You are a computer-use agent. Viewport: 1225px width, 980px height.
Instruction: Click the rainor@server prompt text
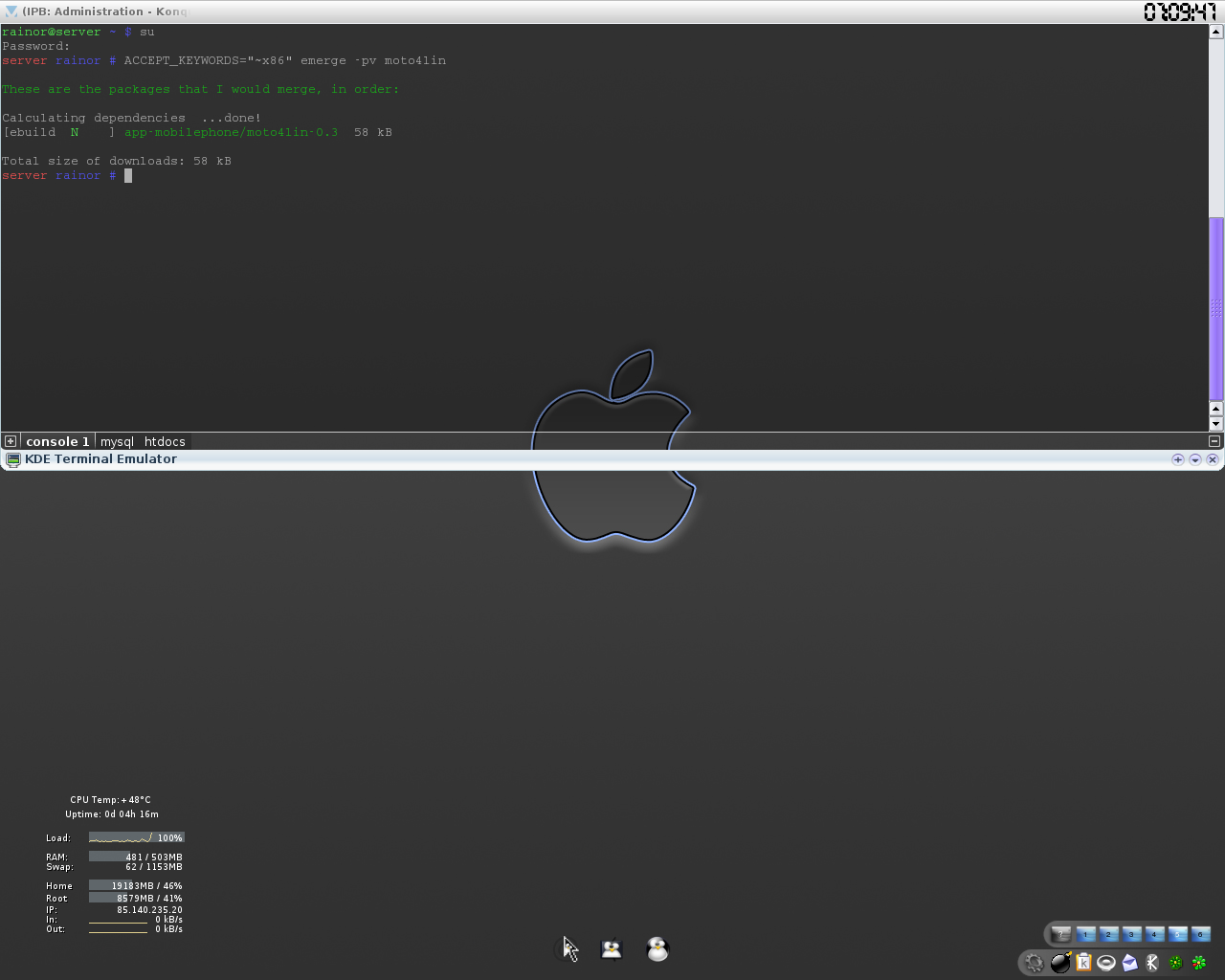51,32
